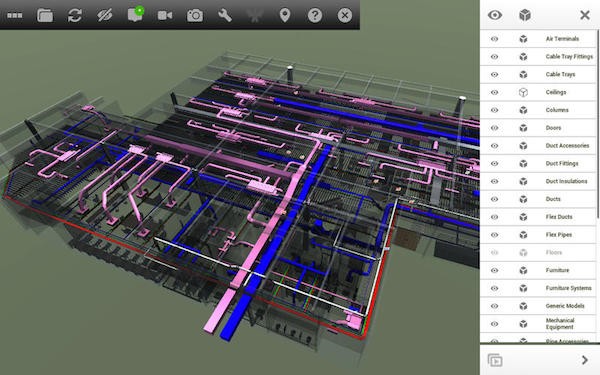Hide the Ducts category with eye icon
Image resolution: width=600 pixels, height=375 pixels.
pos(494,199)
